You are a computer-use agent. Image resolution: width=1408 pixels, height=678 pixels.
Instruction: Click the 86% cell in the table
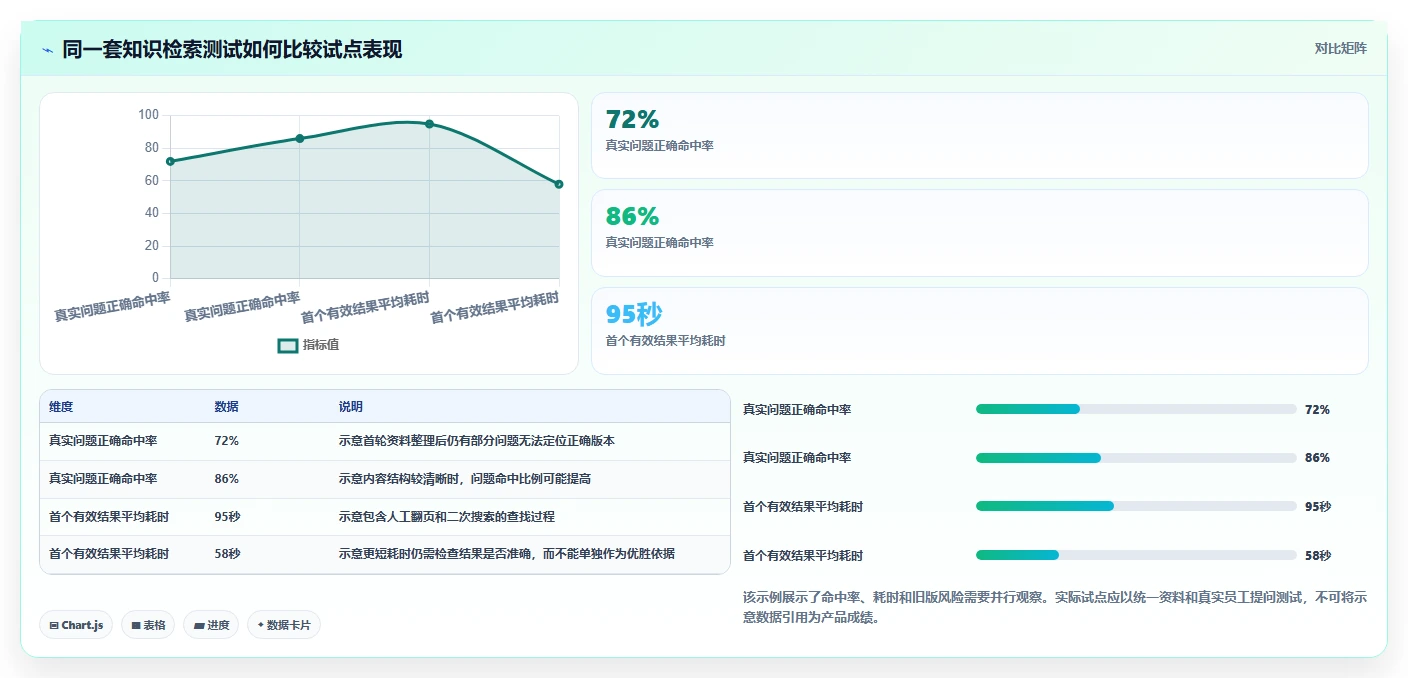[226, 479]
